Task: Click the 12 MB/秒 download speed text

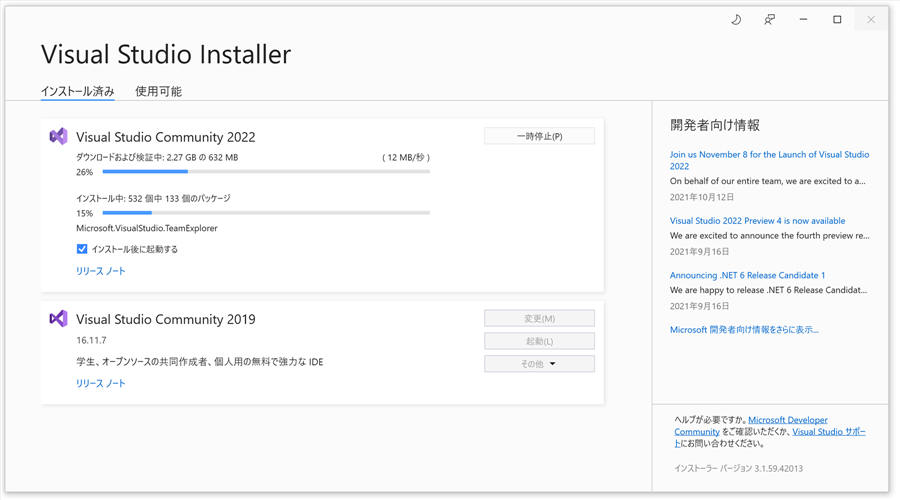Action: 406,157
